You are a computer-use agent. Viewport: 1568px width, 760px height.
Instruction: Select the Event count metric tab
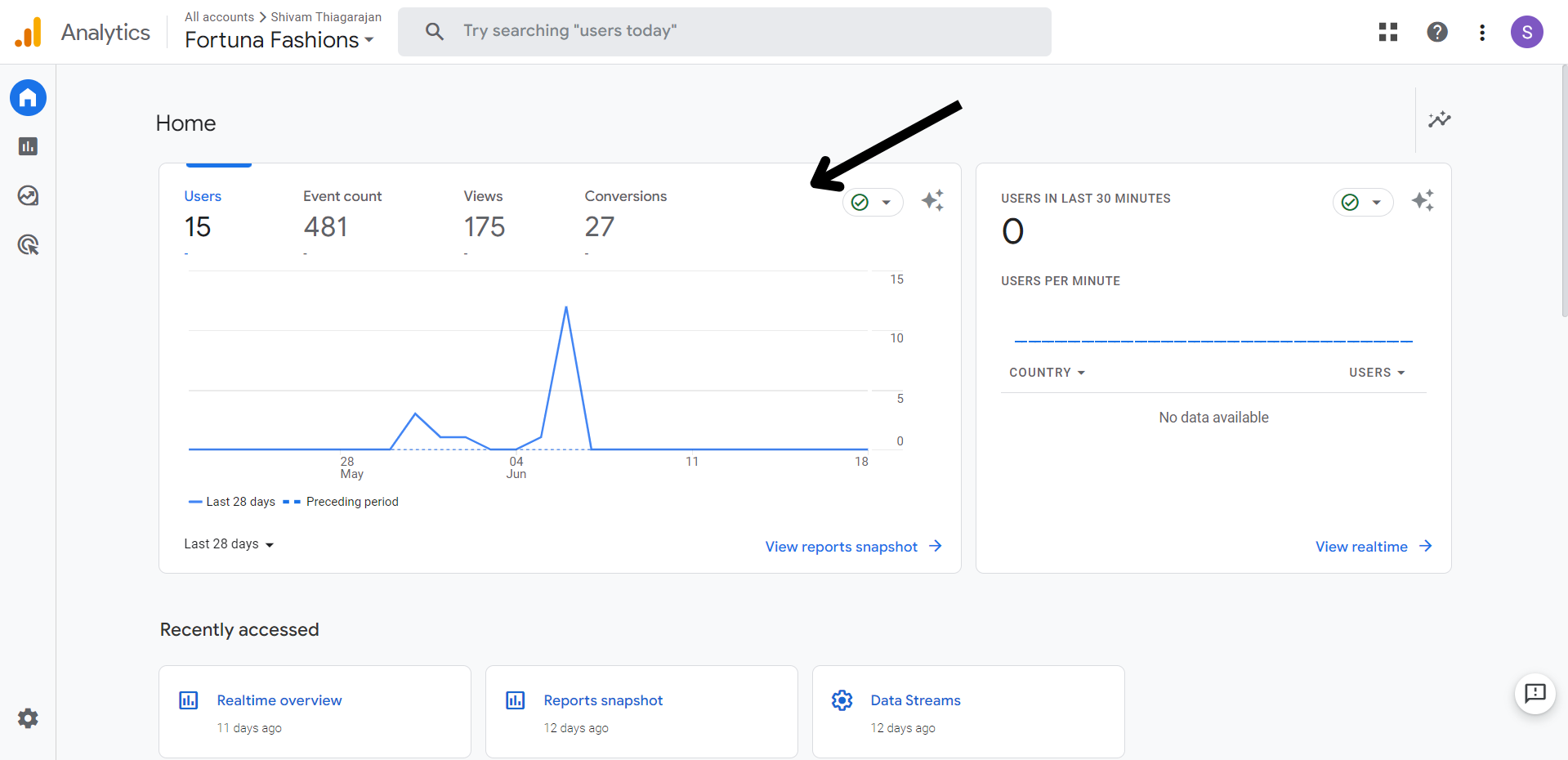click(342, 196)
